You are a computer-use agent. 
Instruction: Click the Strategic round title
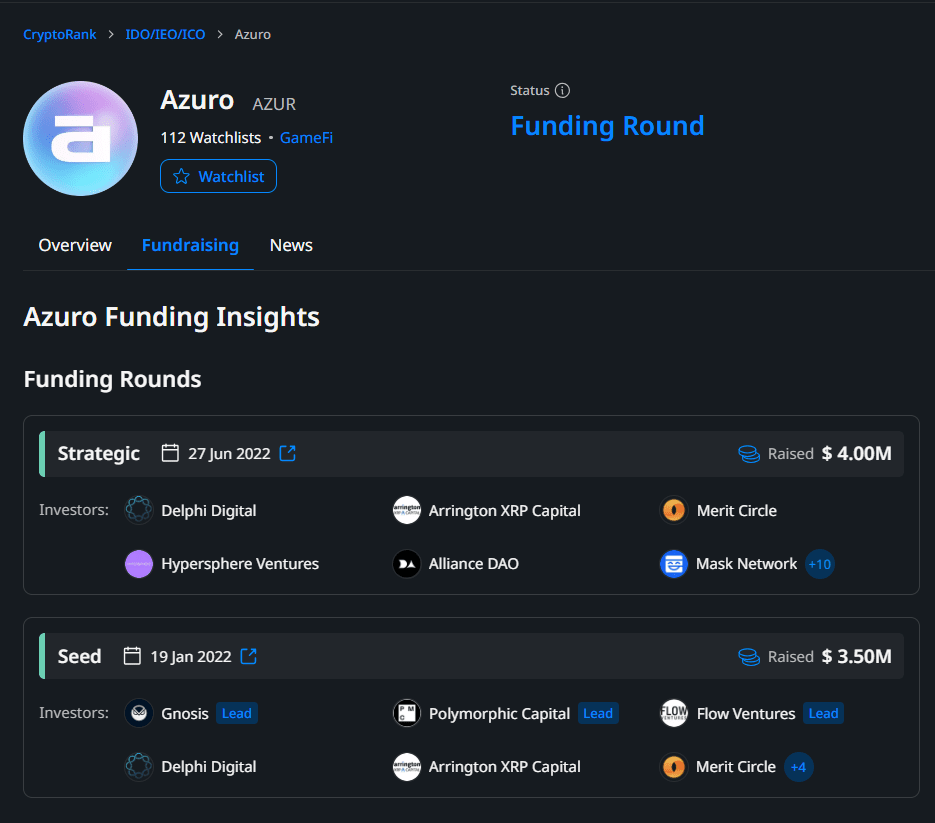98,454
